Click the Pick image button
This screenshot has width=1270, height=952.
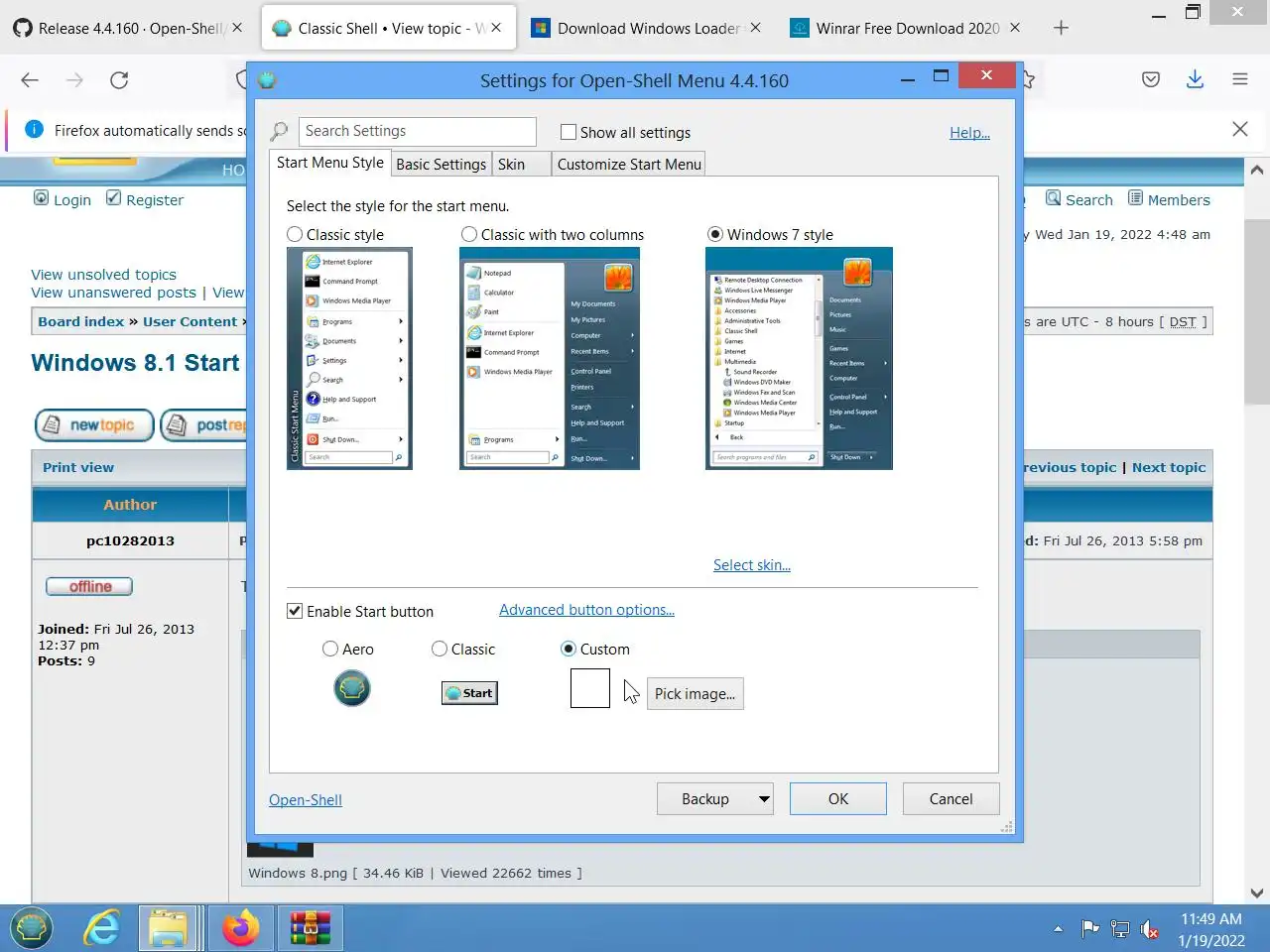pyautogui.click(x=695, y=693)
